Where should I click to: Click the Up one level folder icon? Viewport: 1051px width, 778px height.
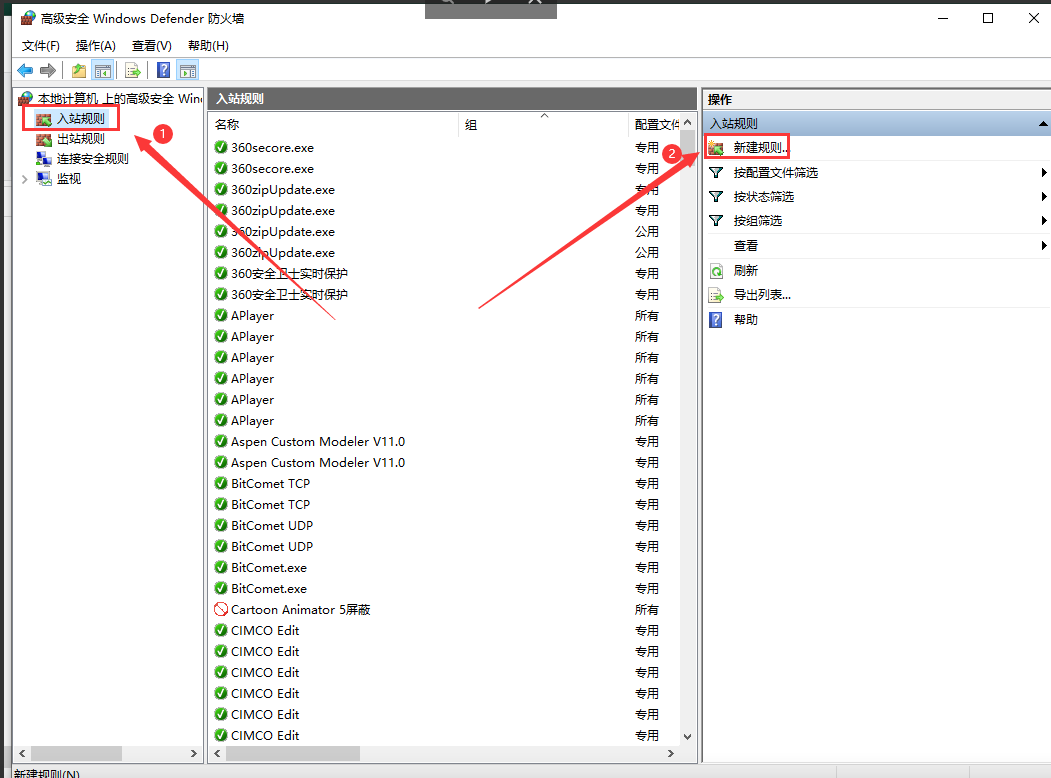(79, 70)
